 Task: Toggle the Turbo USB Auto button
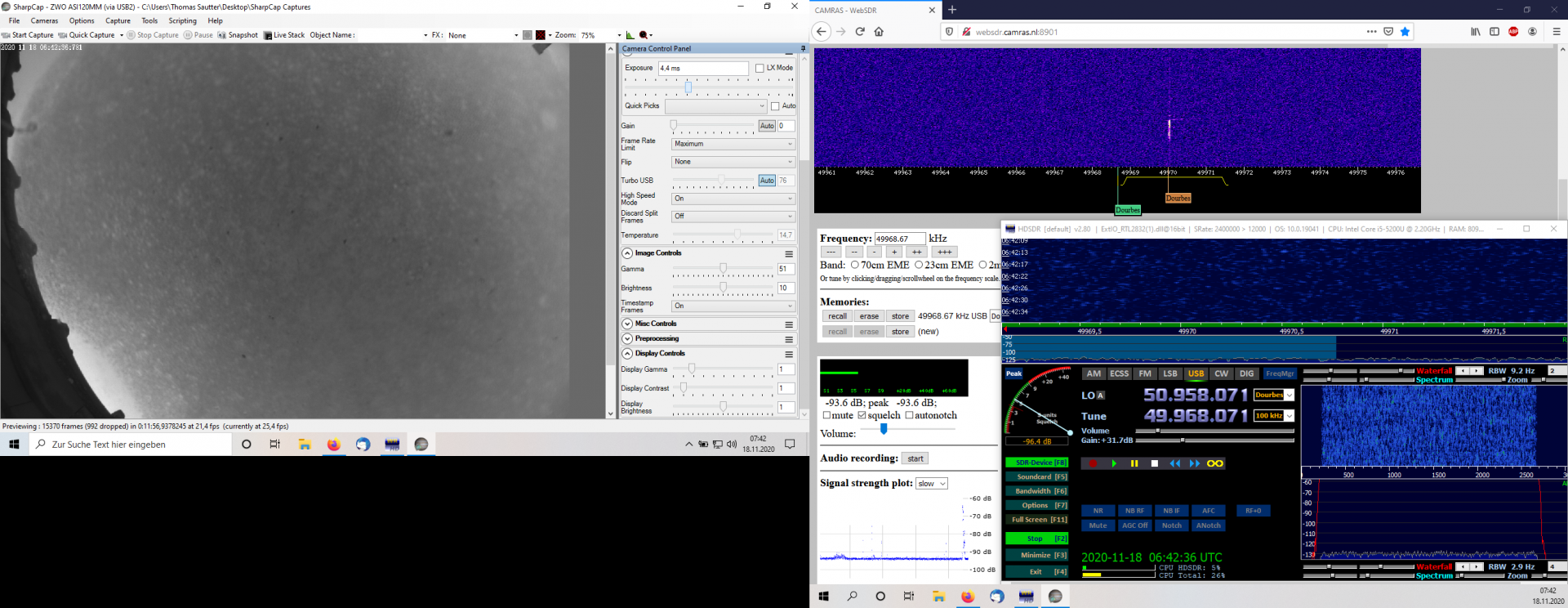[x=767, y=181]
